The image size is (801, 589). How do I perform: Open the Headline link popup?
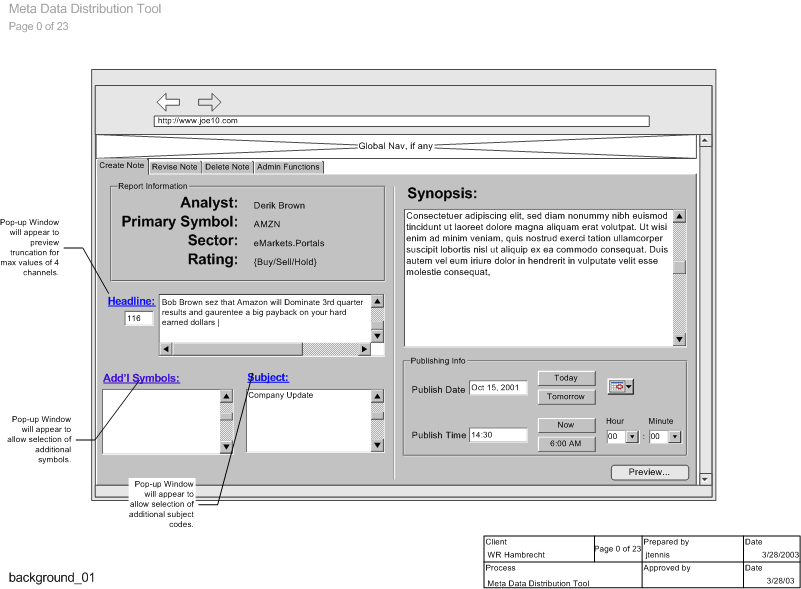tap(131, 301)
